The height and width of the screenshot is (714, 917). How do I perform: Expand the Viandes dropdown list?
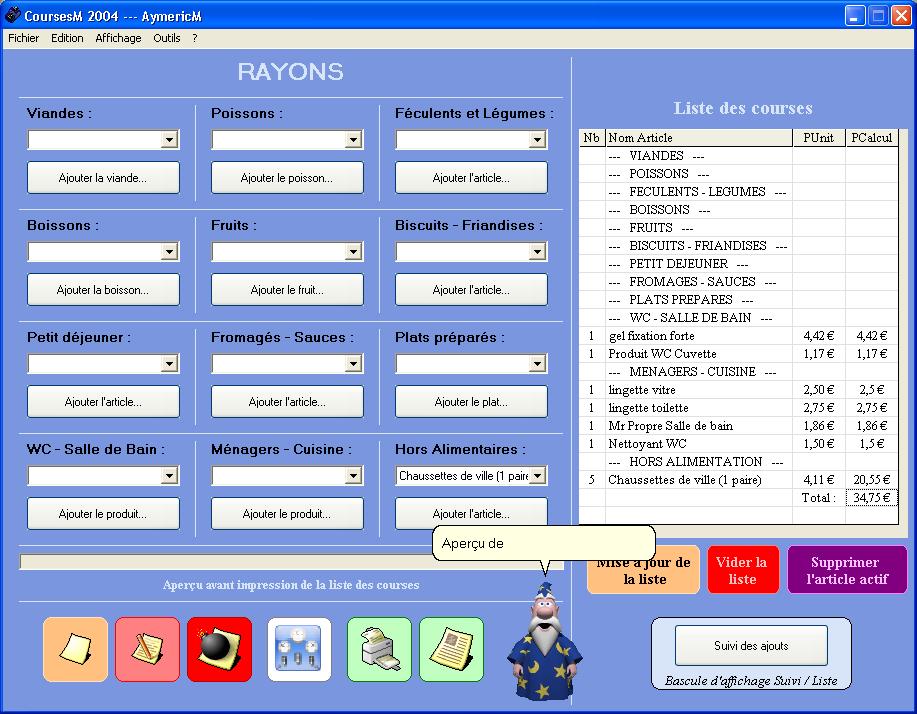pyautogui.click(x=169, y=140)
